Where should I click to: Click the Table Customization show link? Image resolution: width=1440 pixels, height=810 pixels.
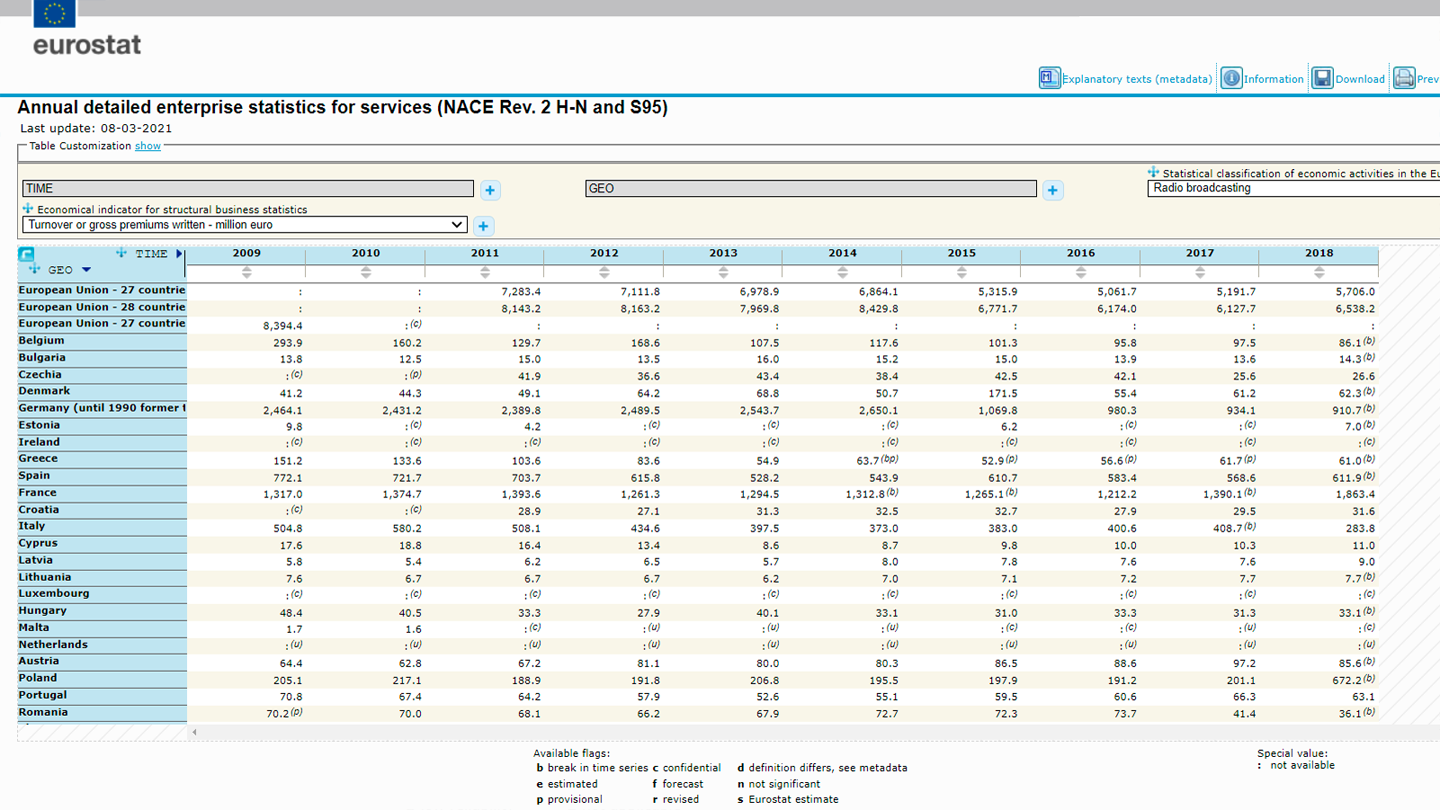(x=147, y=146)
